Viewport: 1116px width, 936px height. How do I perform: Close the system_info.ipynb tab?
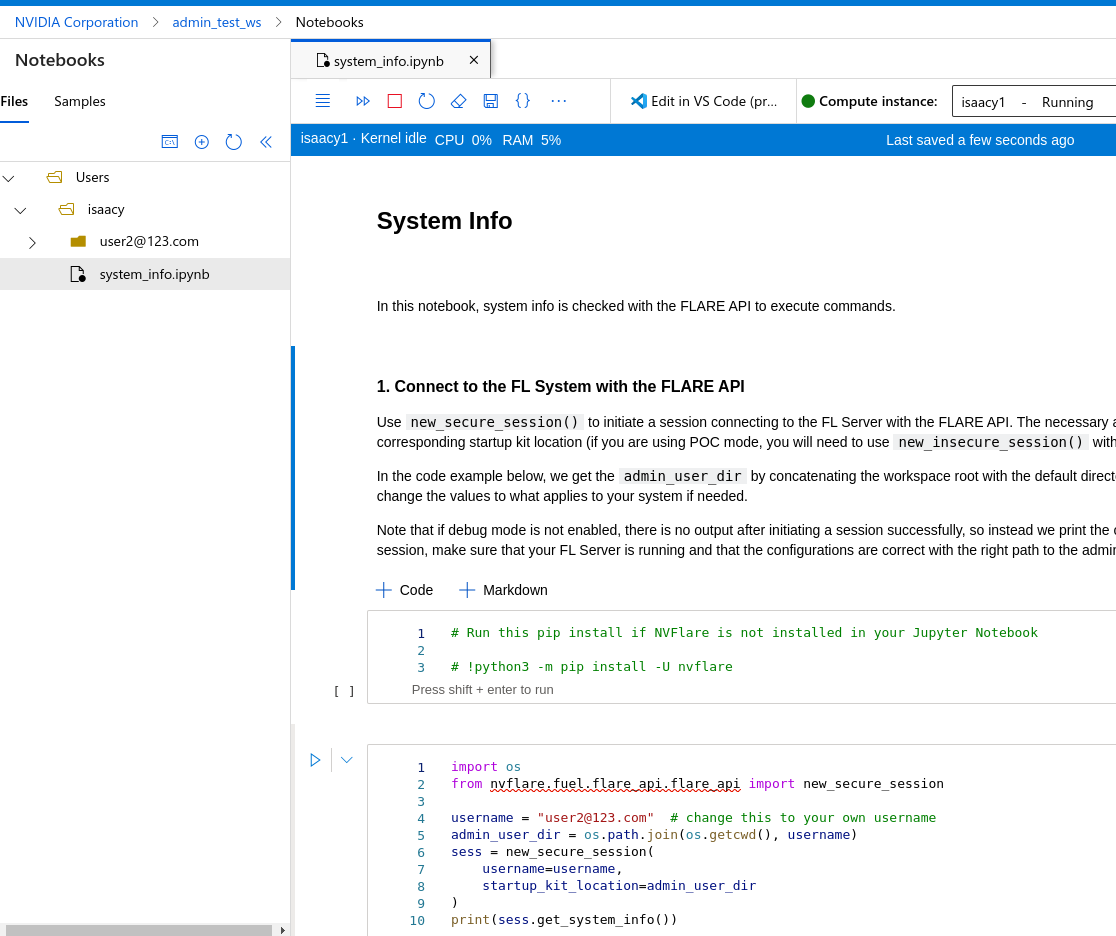tap(474, 61)
